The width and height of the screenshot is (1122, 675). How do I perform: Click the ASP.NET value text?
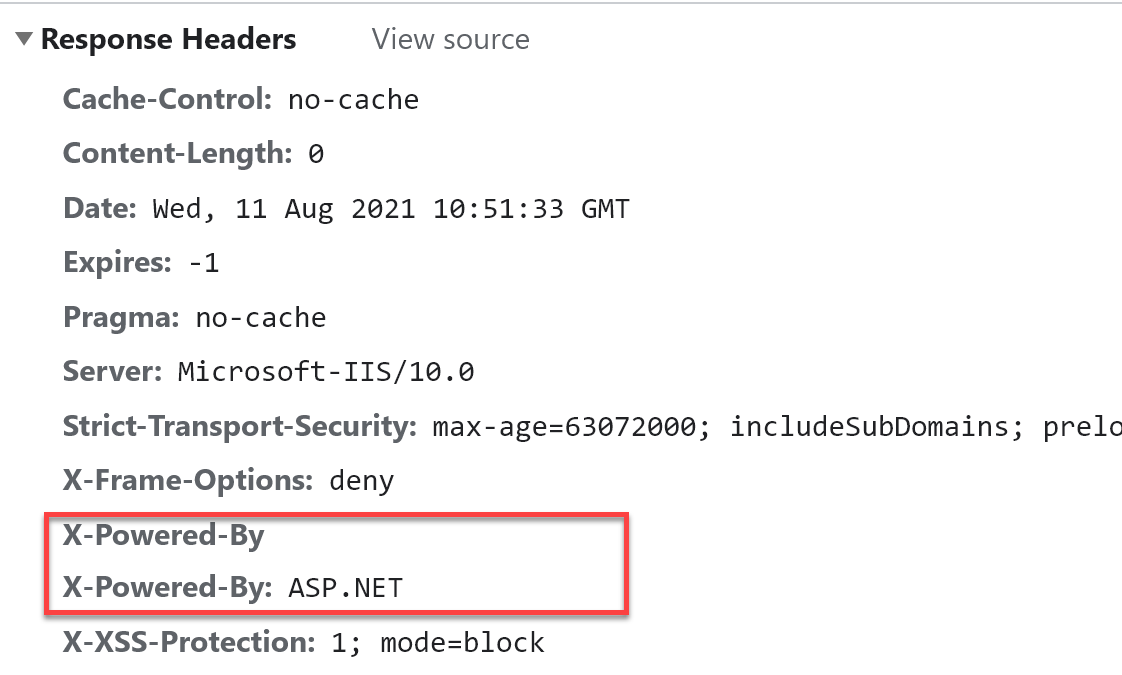343,587
